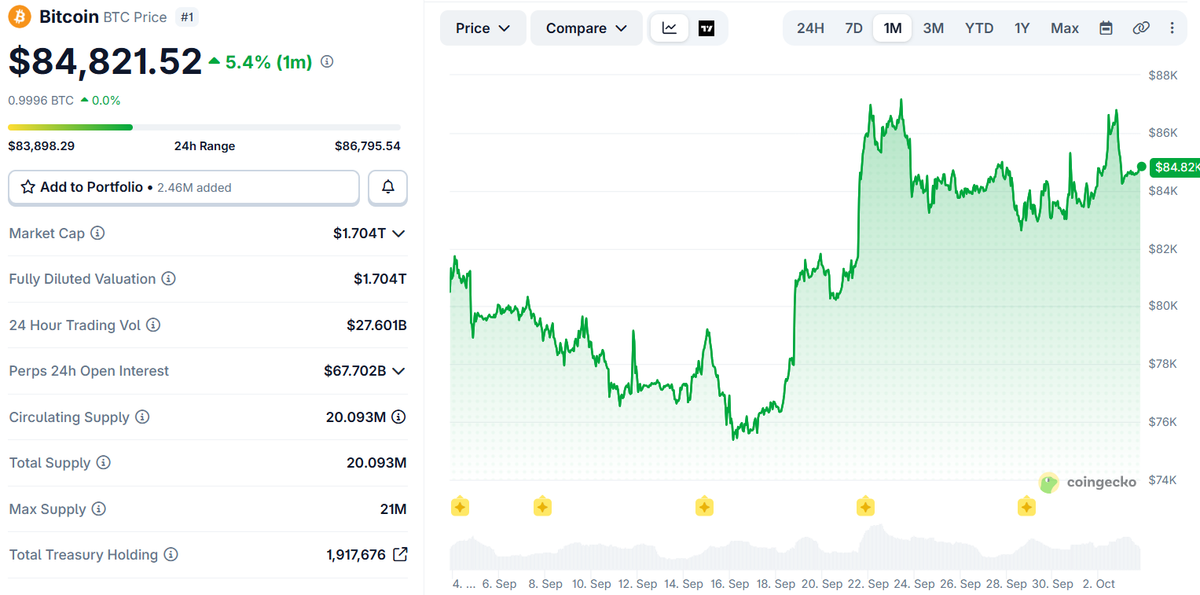Open external link icon beside 1,917,676
This screenshot has height=595, width=1200.
click(400, 554)
